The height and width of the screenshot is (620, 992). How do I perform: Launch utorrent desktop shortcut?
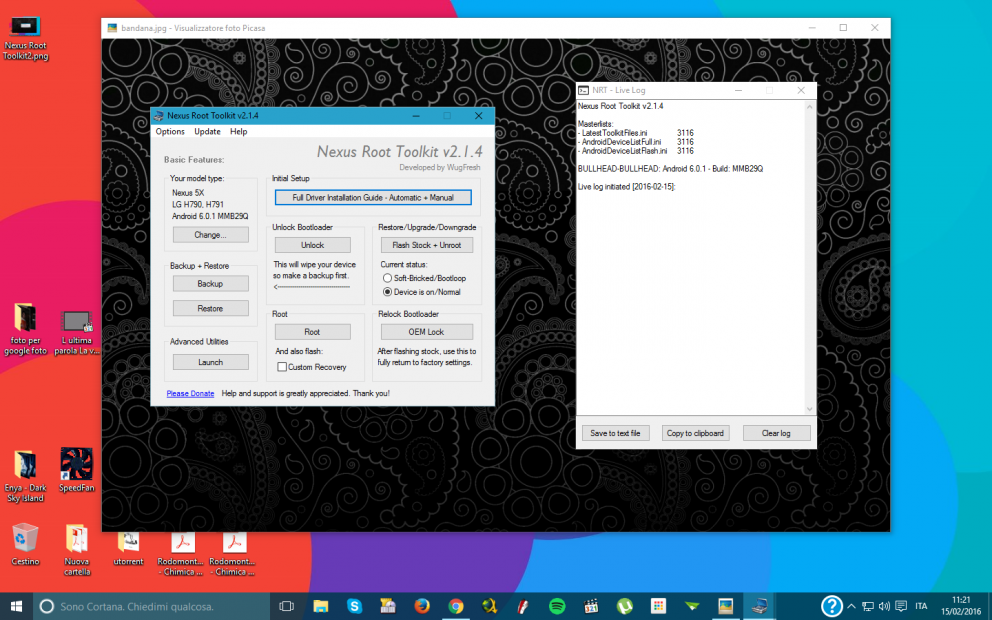pos(128,548)
